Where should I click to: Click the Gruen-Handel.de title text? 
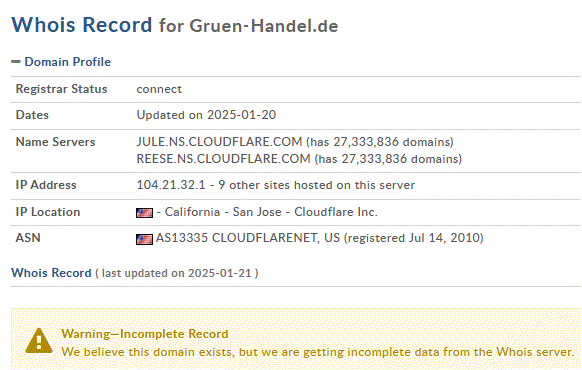(x=264, y=26)
